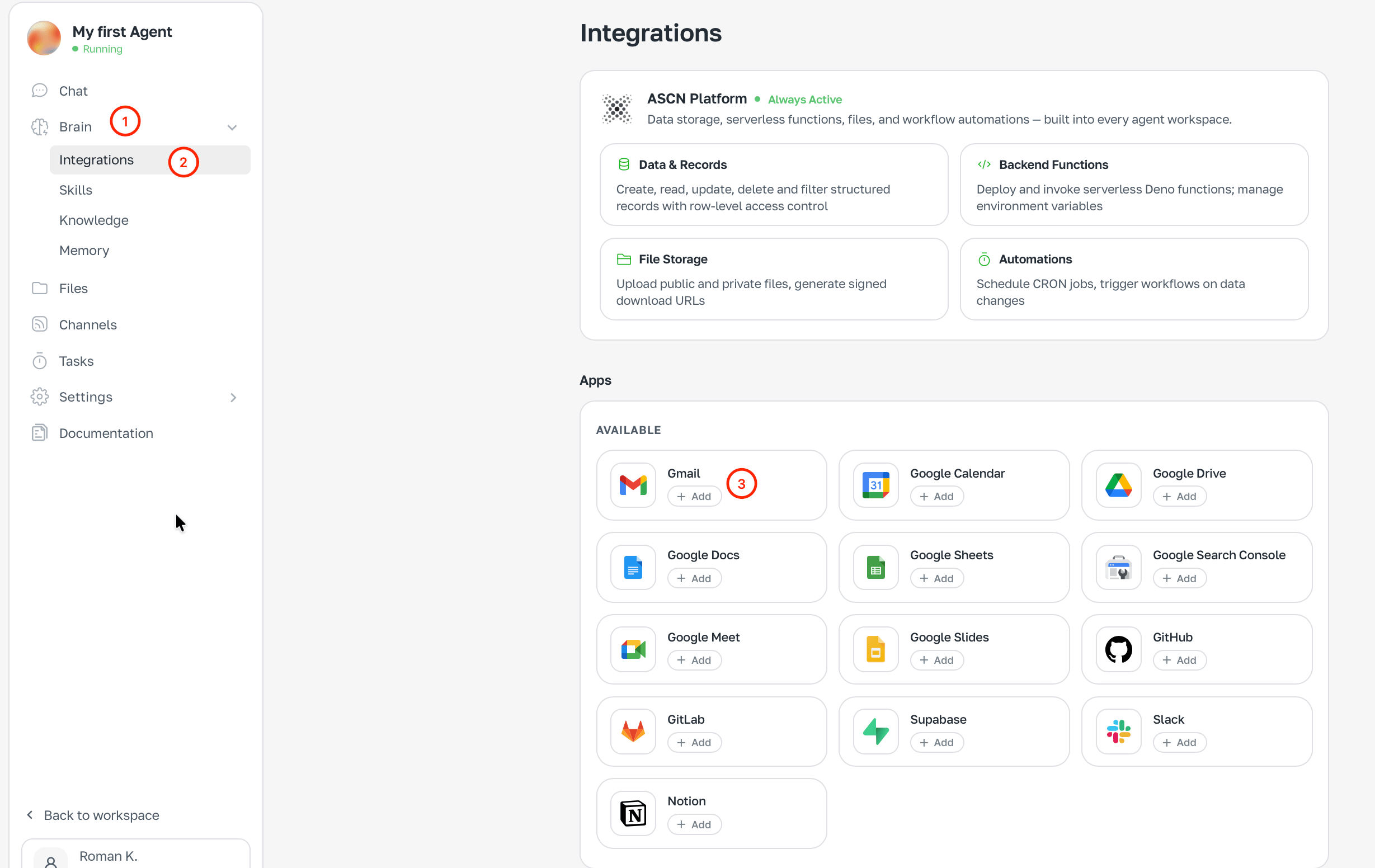Click the Google Calendar app logo

tap(876, 485)
